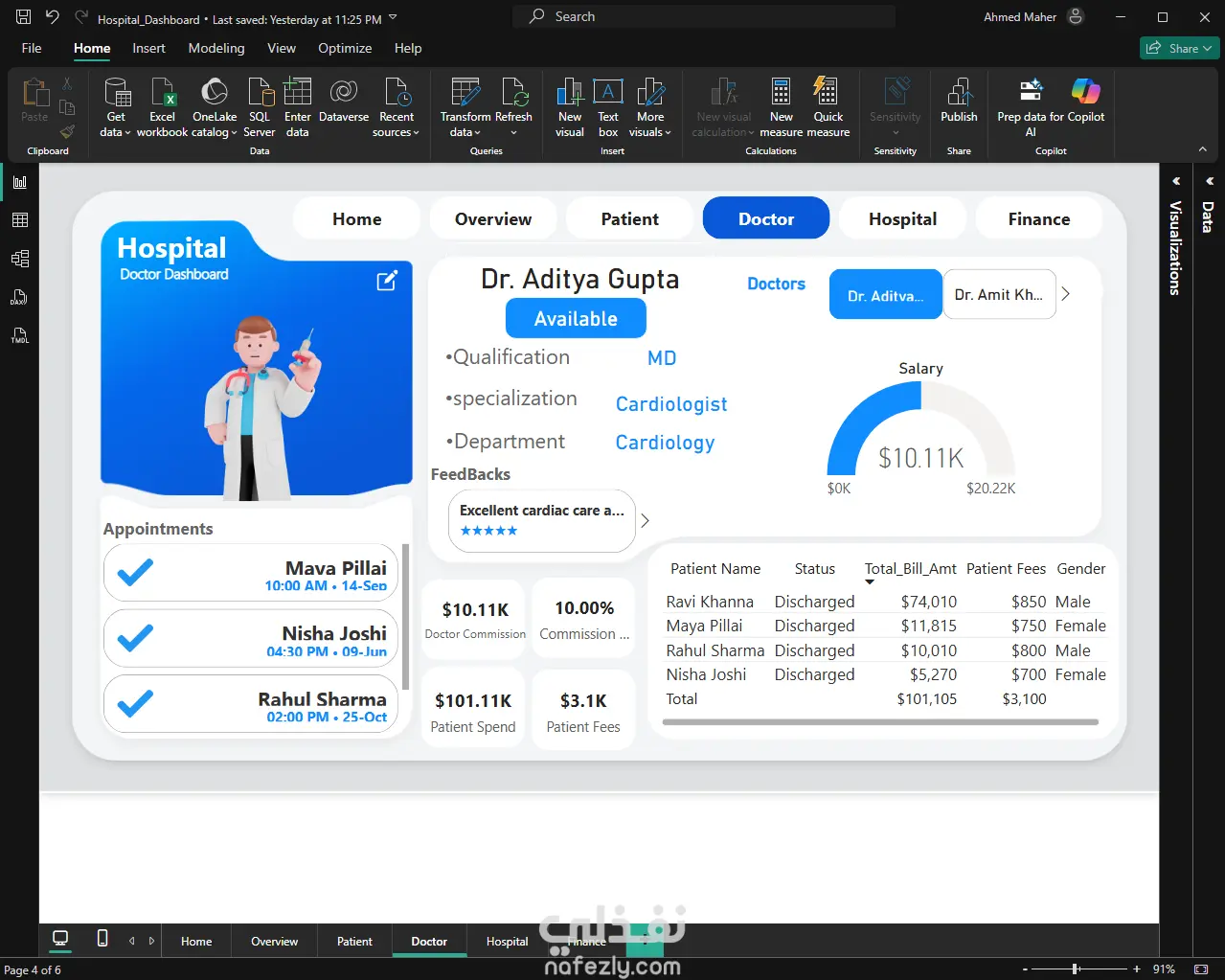Go to next page tabs arrow
The image size is (1225, 980).
coord(151,941)
